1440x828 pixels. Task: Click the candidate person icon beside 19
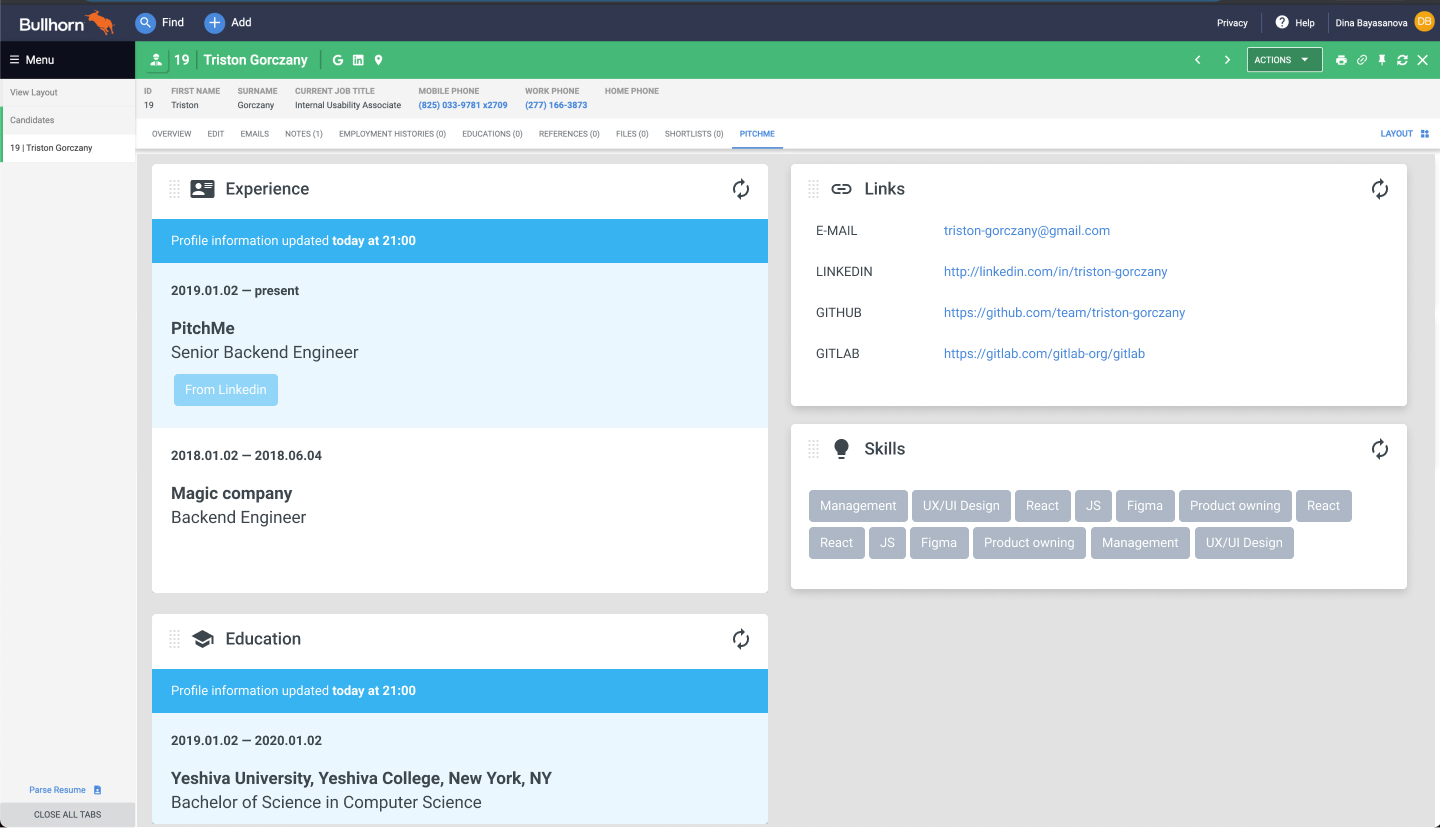tap(156, 60)
